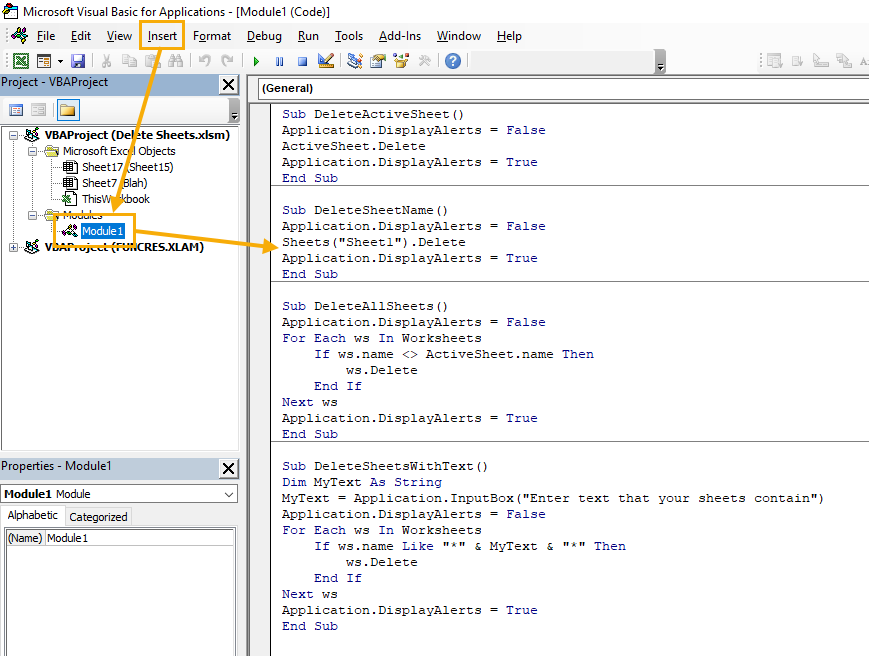Open the Properties Window icon
Image resolution: width=869 pixels, height=656 pixels.
pos(378,61)
